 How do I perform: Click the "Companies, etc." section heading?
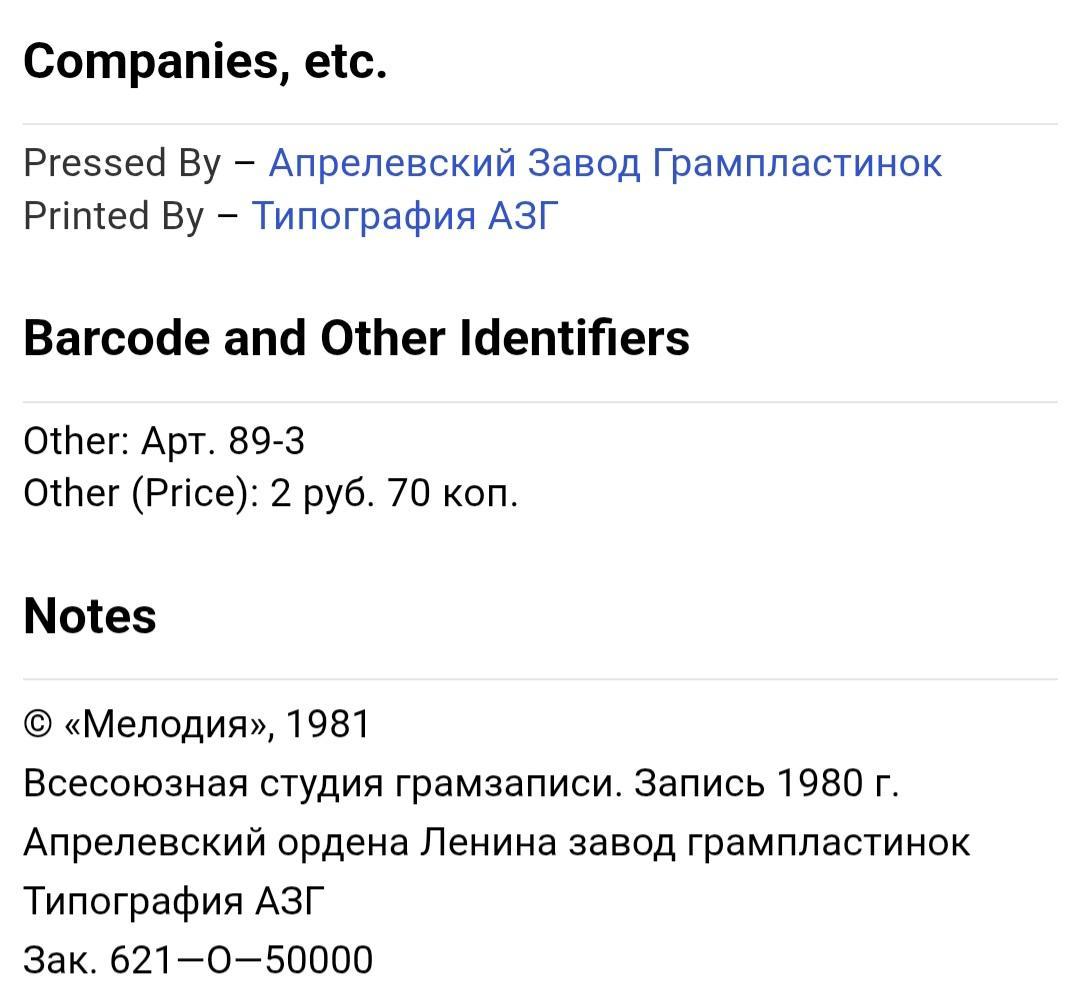[x=205, y=62]
